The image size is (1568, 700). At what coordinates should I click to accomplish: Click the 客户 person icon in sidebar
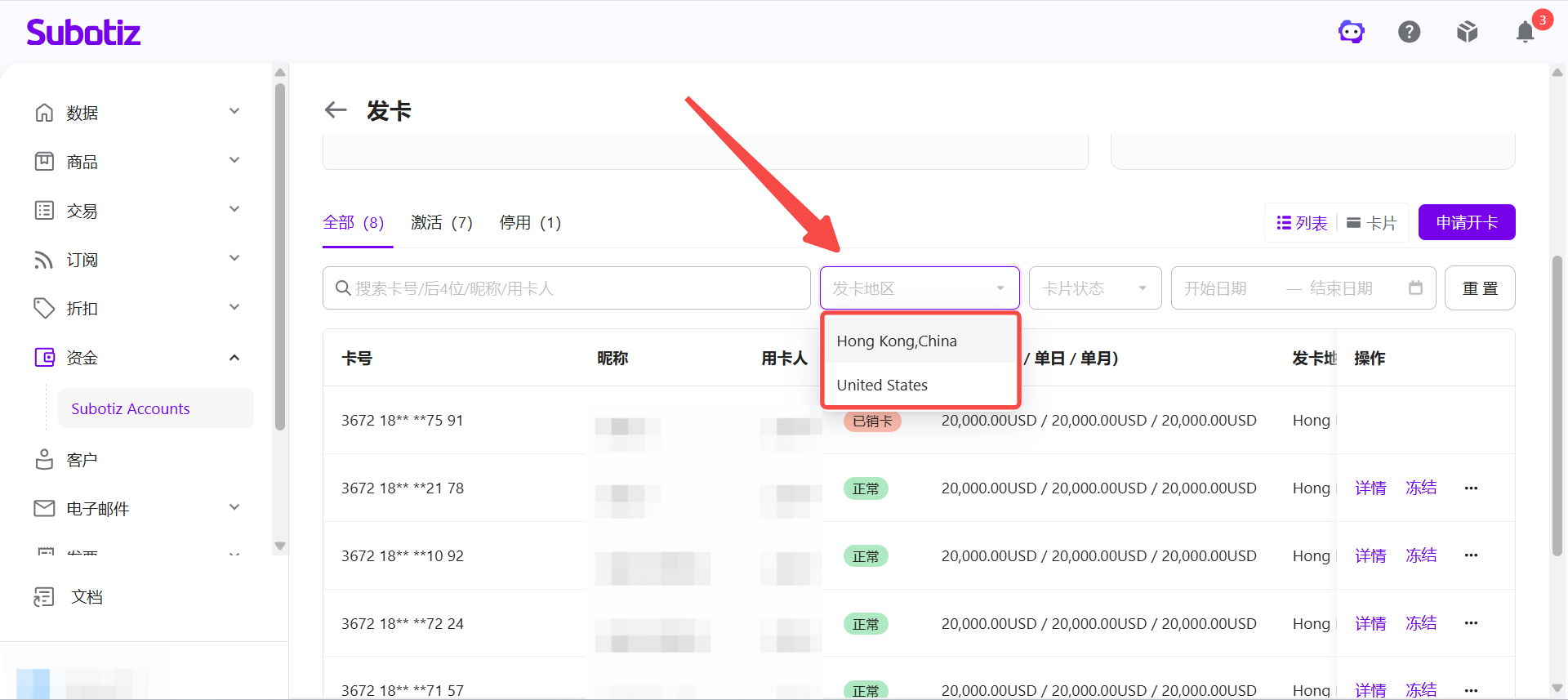44,459
